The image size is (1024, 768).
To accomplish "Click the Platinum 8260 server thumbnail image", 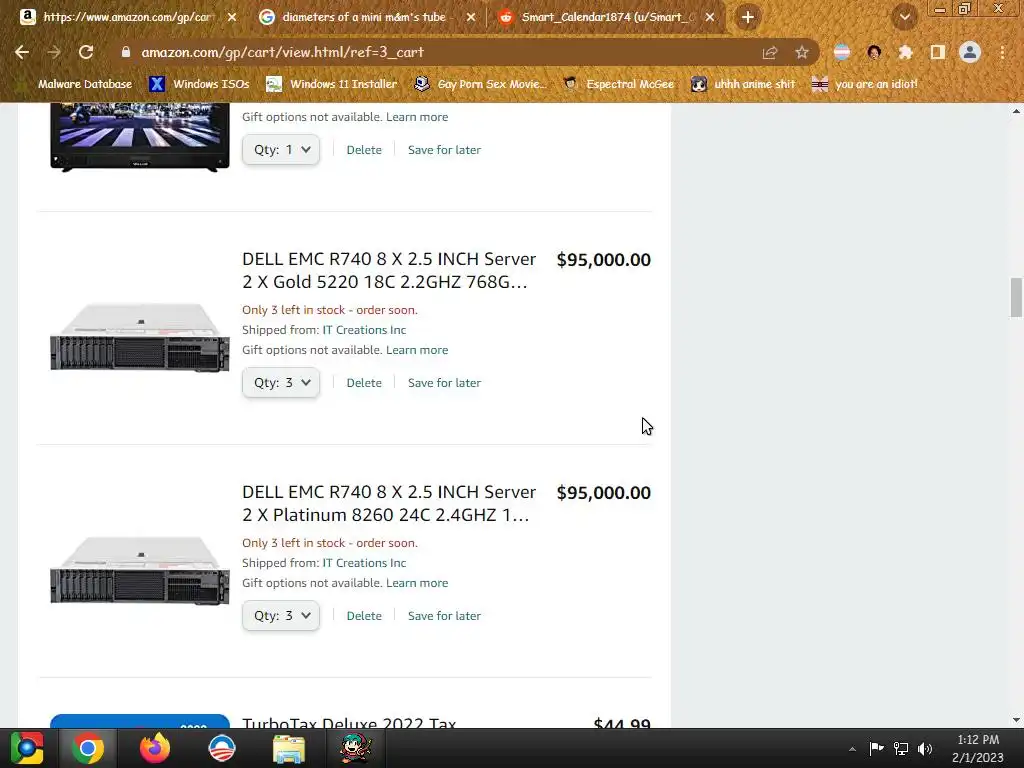I will coord(140,571).
